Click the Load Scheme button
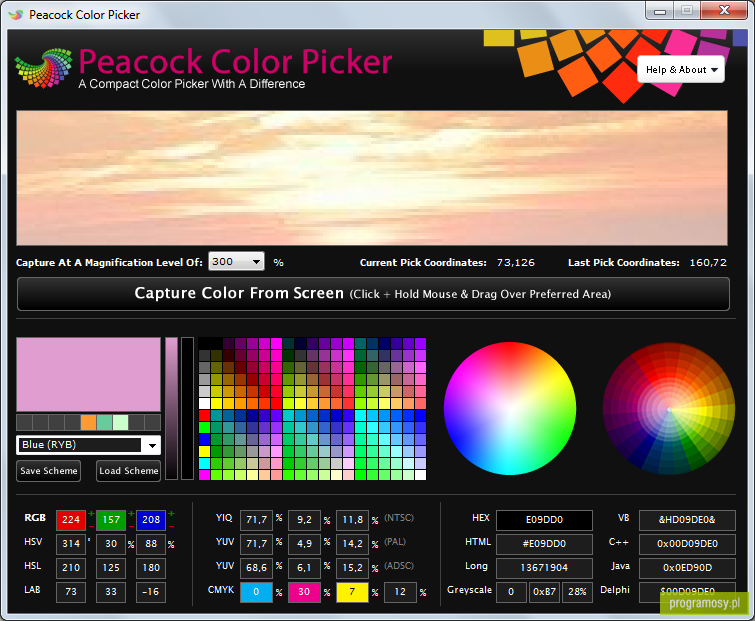Image resolution: width=755 pixels, height=621 pixels. point(129,471)
